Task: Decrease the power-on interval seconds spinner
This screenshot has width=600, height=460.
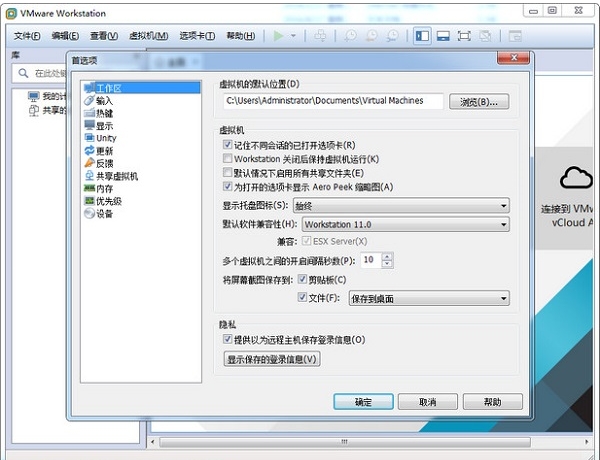Action: click(387, 263)
